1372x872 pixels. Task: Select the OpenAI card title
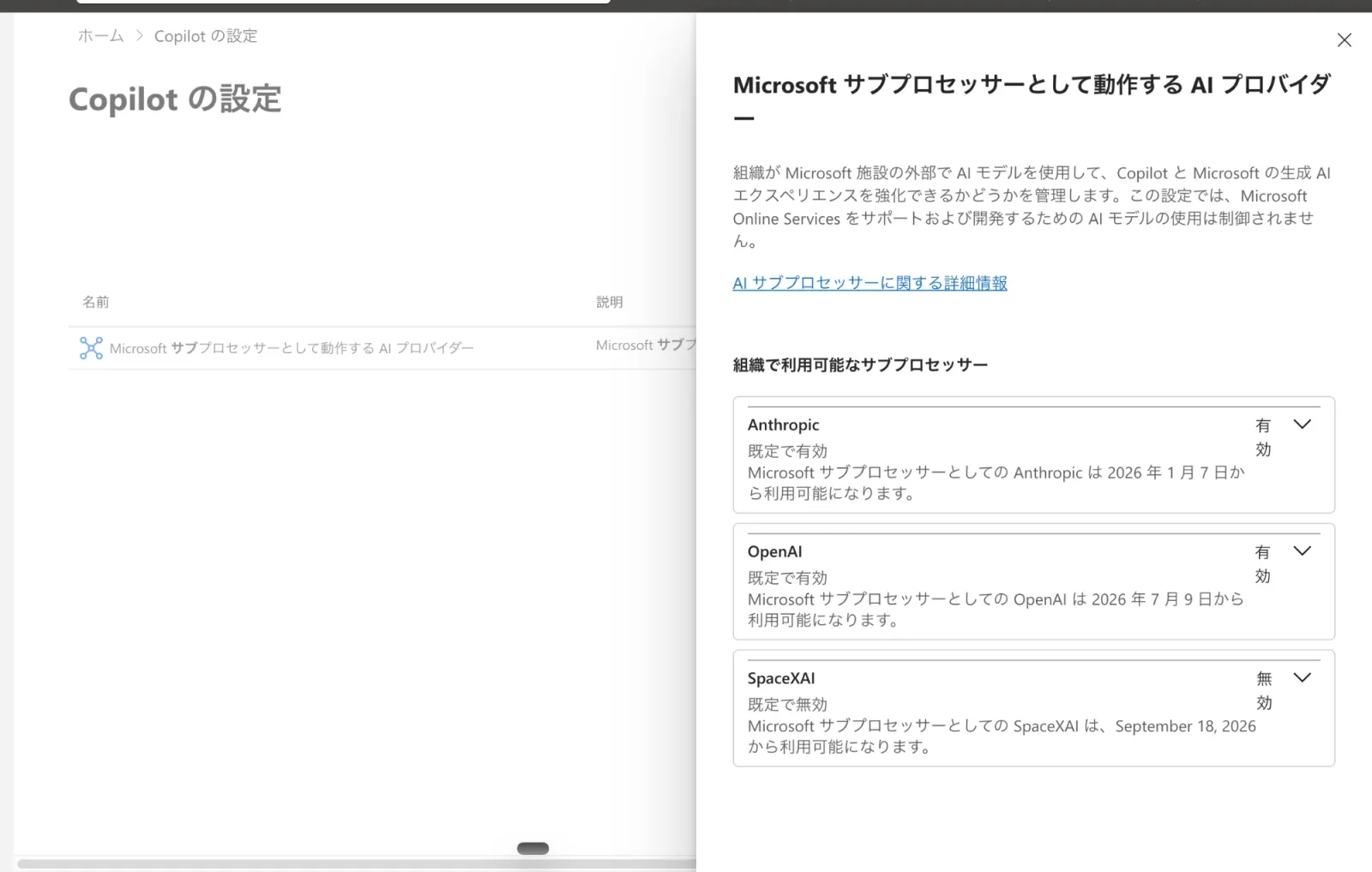pyautogui.click(x=774, y=552)
